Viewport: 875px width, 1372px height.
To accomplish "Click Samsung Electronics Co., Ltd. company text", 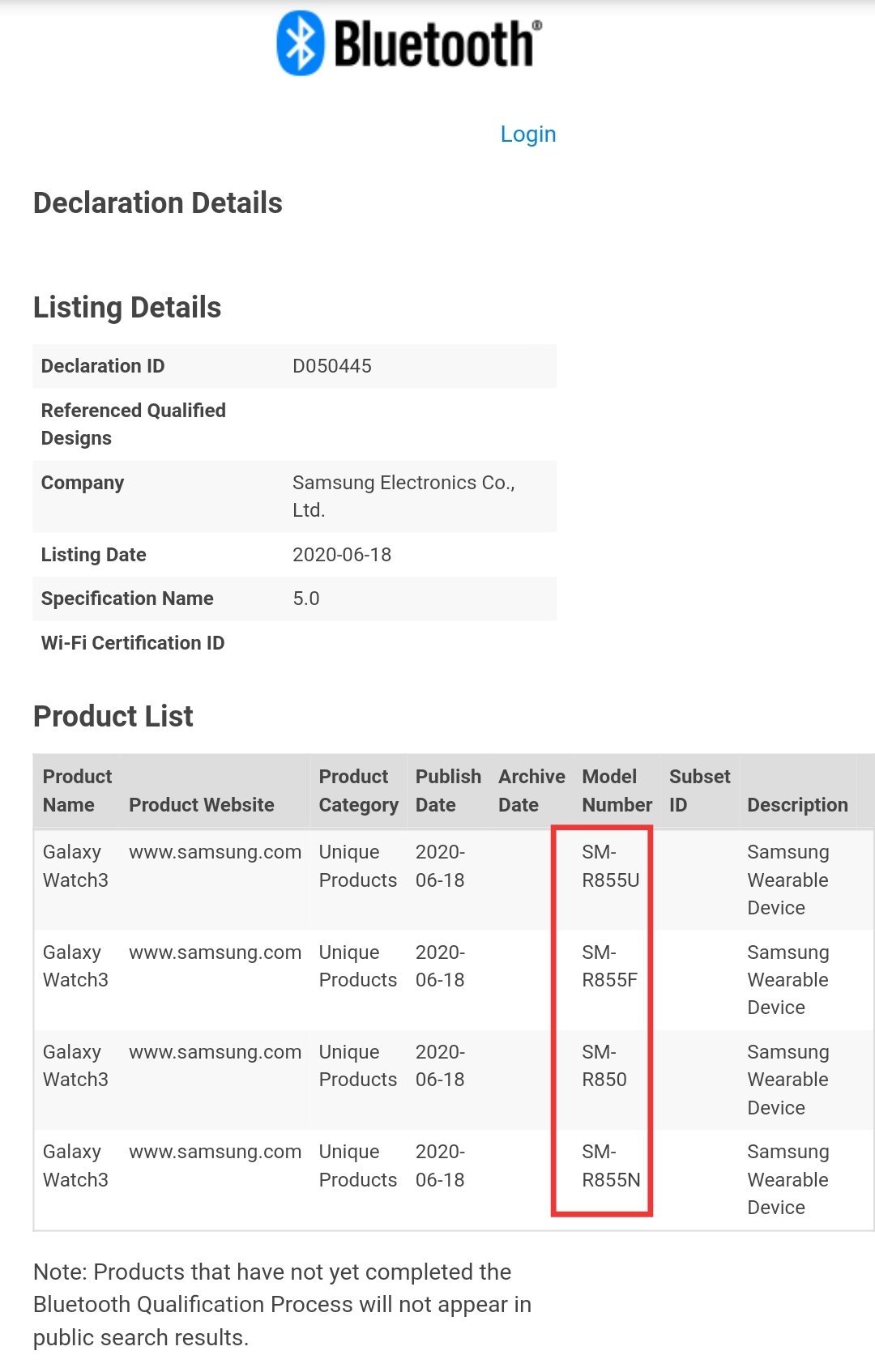I will point(403,496).
